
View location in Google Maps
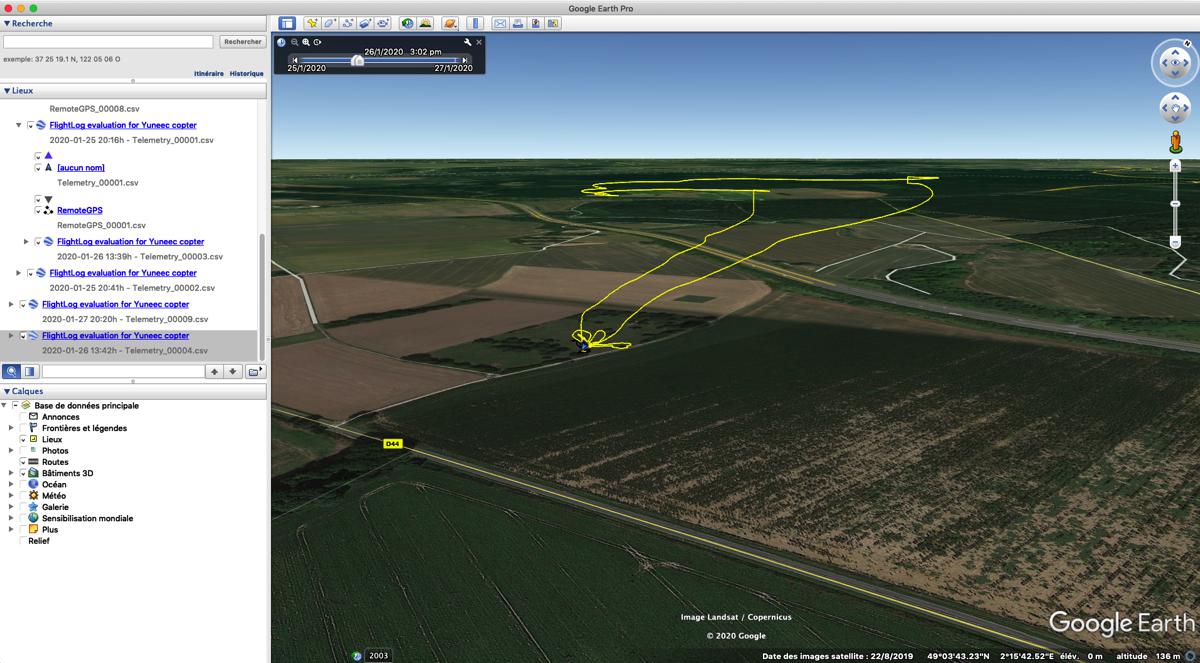pyautogui.click(x=554, y=23)
